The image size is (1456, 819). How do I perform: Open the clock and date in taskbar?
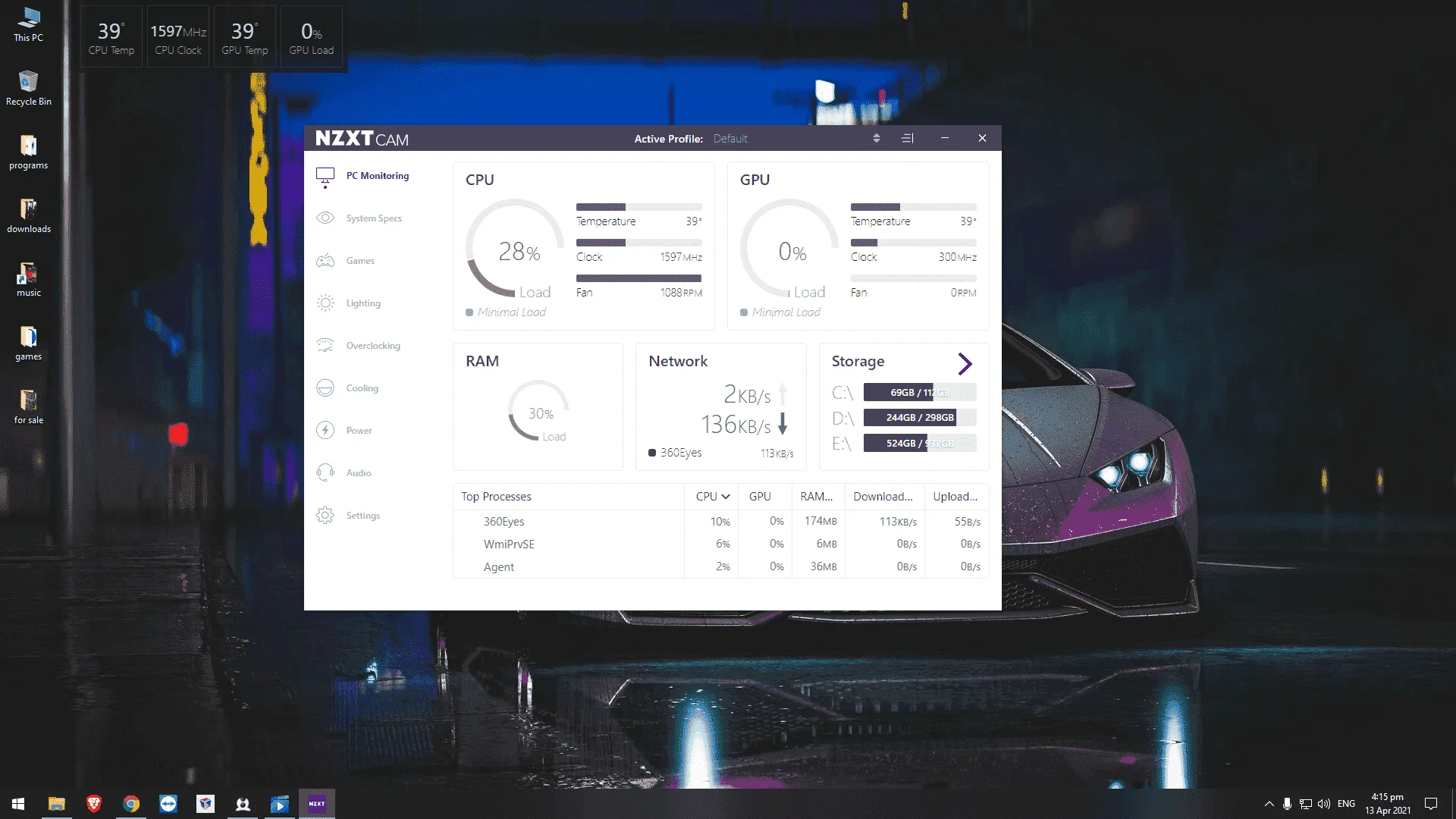(1388, 804)
